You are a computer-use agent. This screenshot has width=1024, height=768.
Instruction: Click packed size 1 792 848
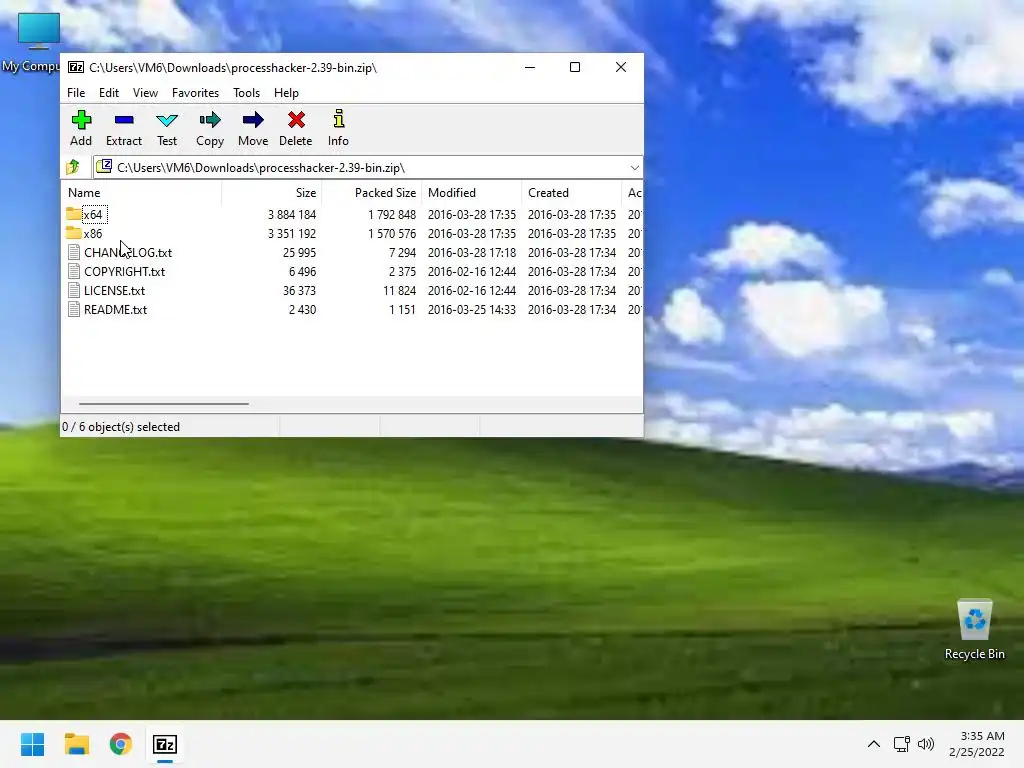pyautogui.click(x=392, y=214)
